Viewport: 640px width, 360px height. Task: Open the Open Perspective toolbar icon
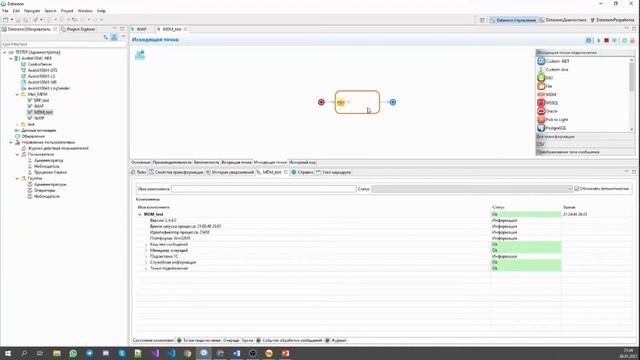(482, 20)
